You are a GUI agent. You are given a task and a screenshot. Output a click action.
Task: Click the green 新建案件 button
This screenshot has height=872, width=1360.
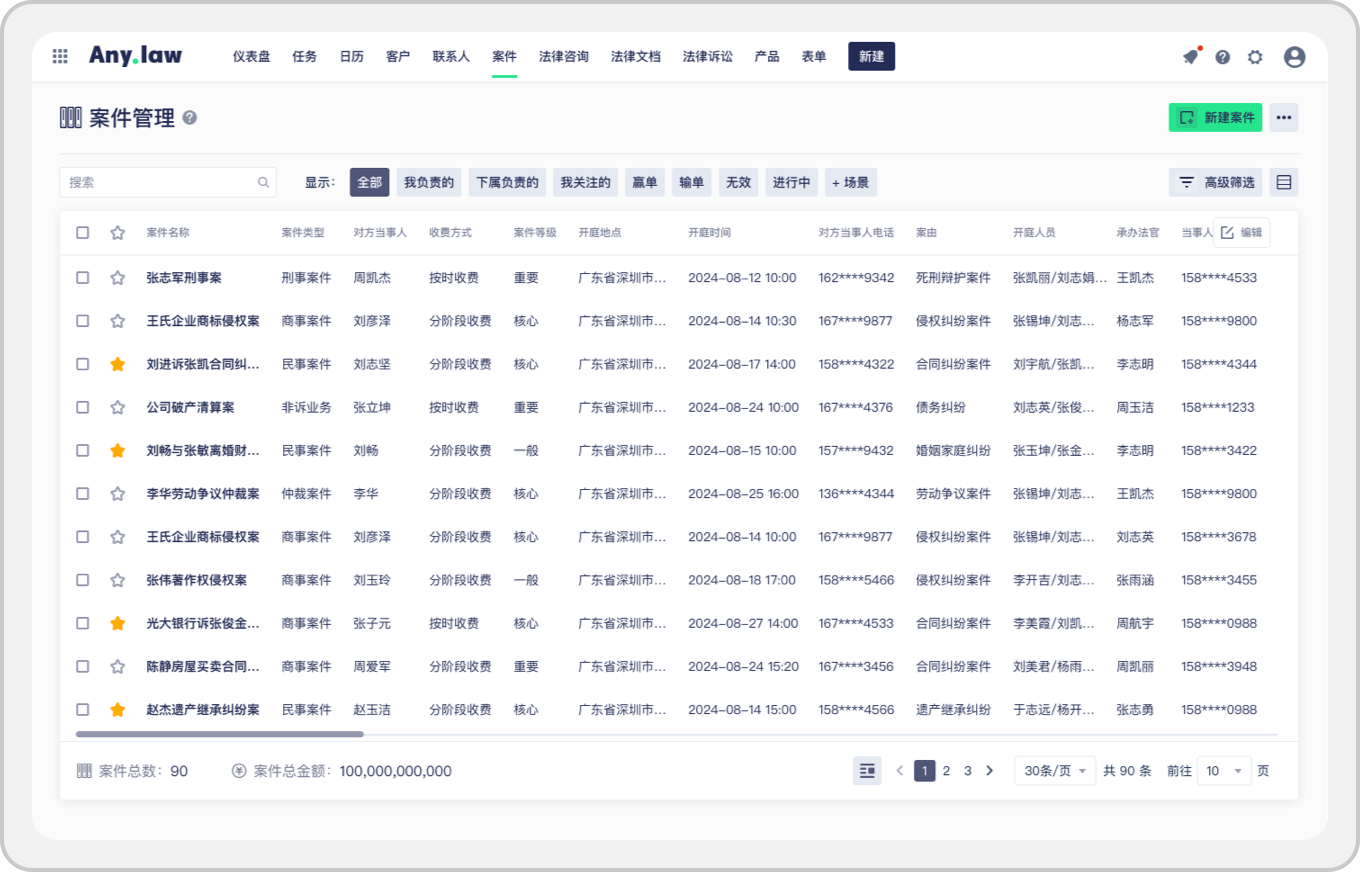(x=1215, y=118)
